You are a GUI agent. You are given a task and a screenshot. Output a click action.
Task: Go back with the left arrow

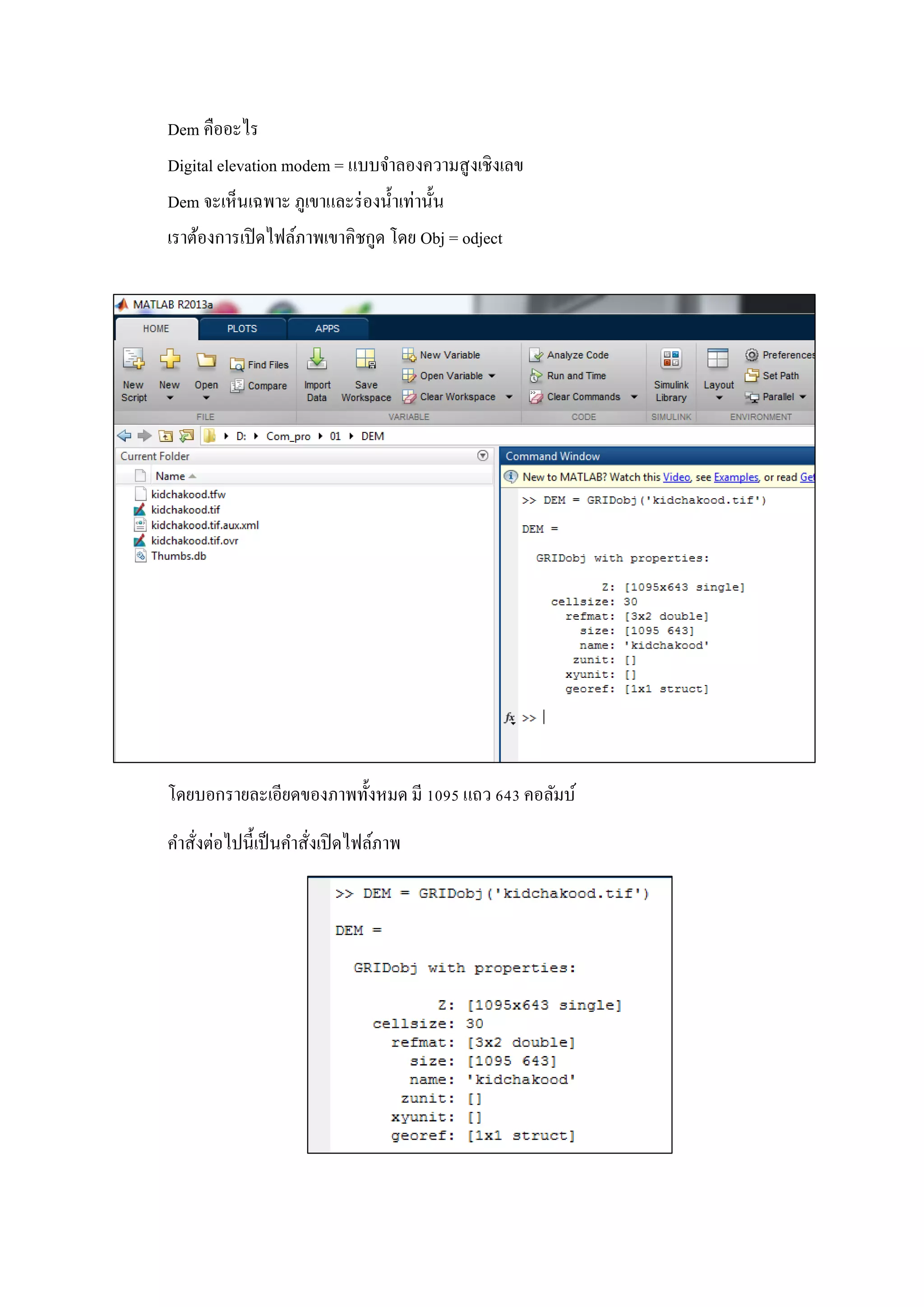click(x=124, y=436)
